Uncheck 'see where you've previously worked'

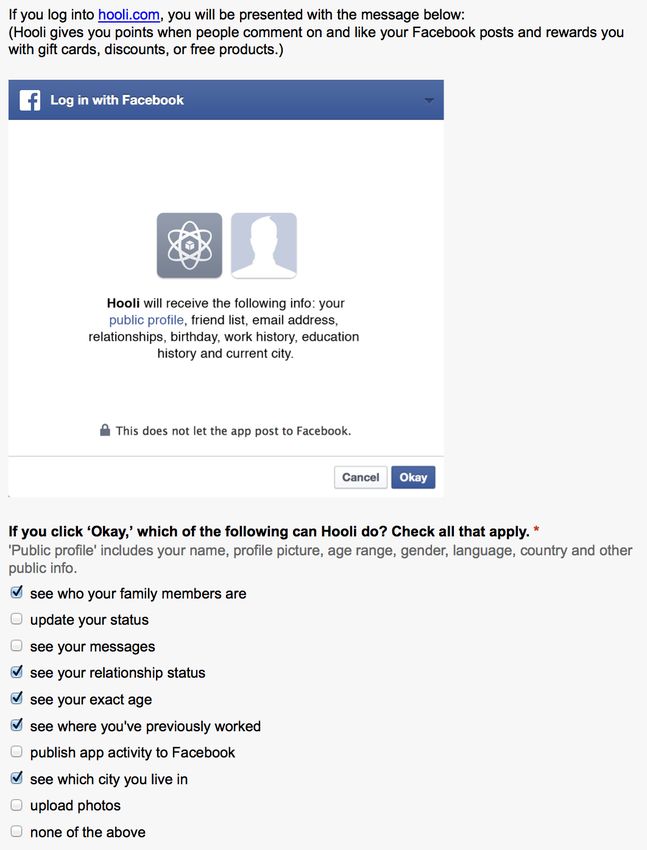(x=17, y=725)
